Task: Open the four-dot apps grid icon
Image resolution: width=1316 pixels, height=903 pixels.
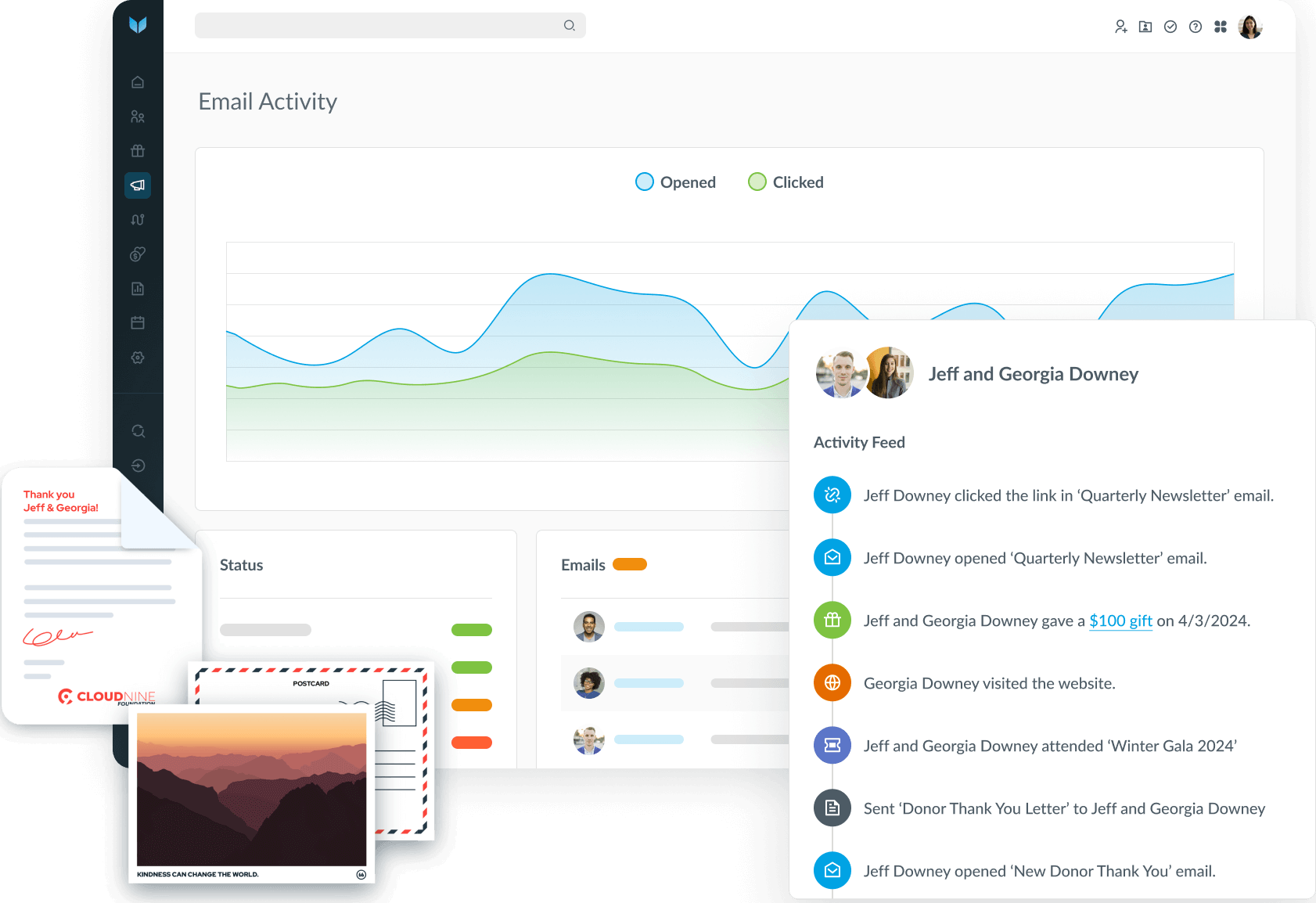Action: point(1220,27)
